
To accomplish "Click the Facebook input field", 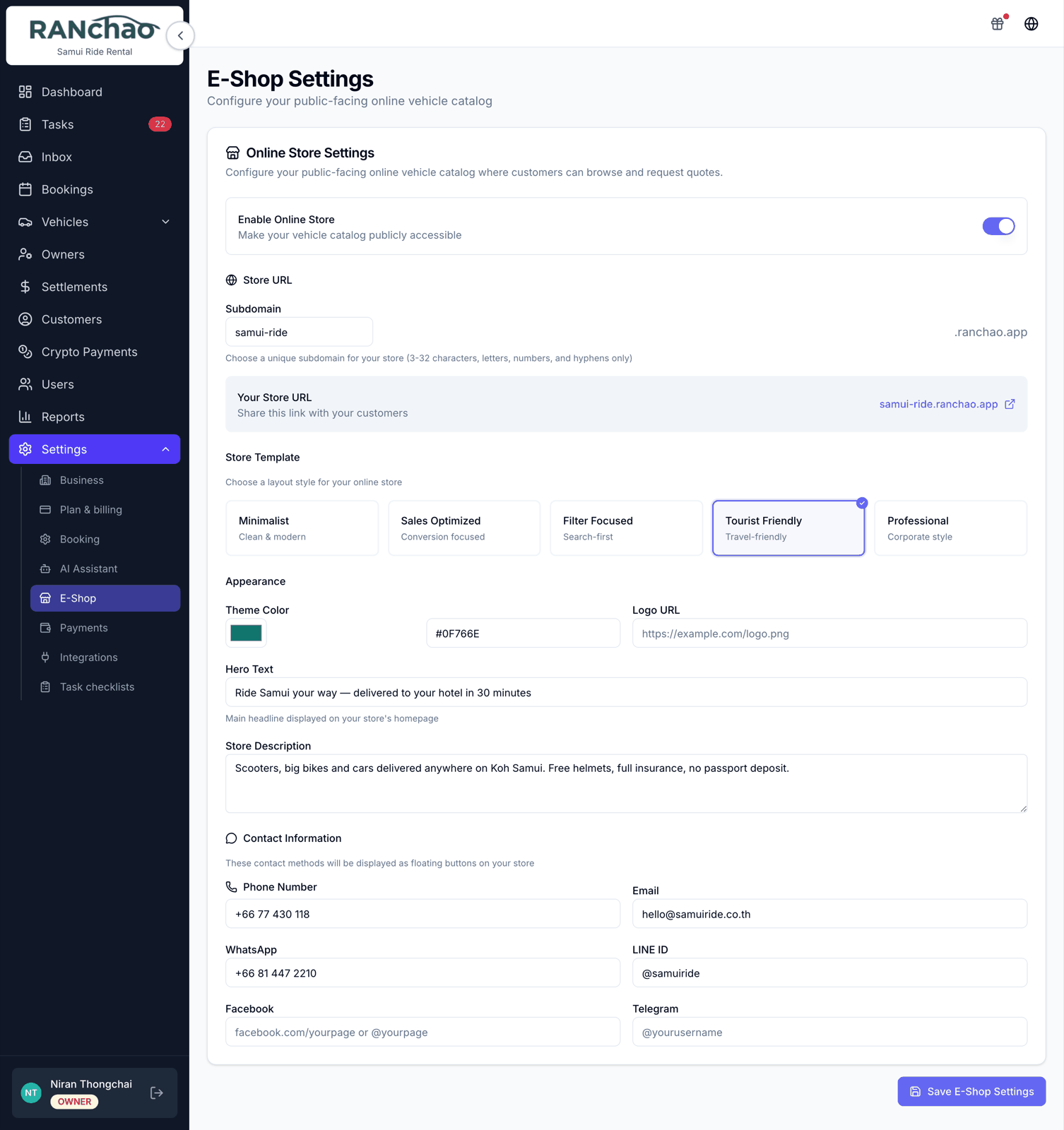I will pyautogui.click(x=422, y=1032).
